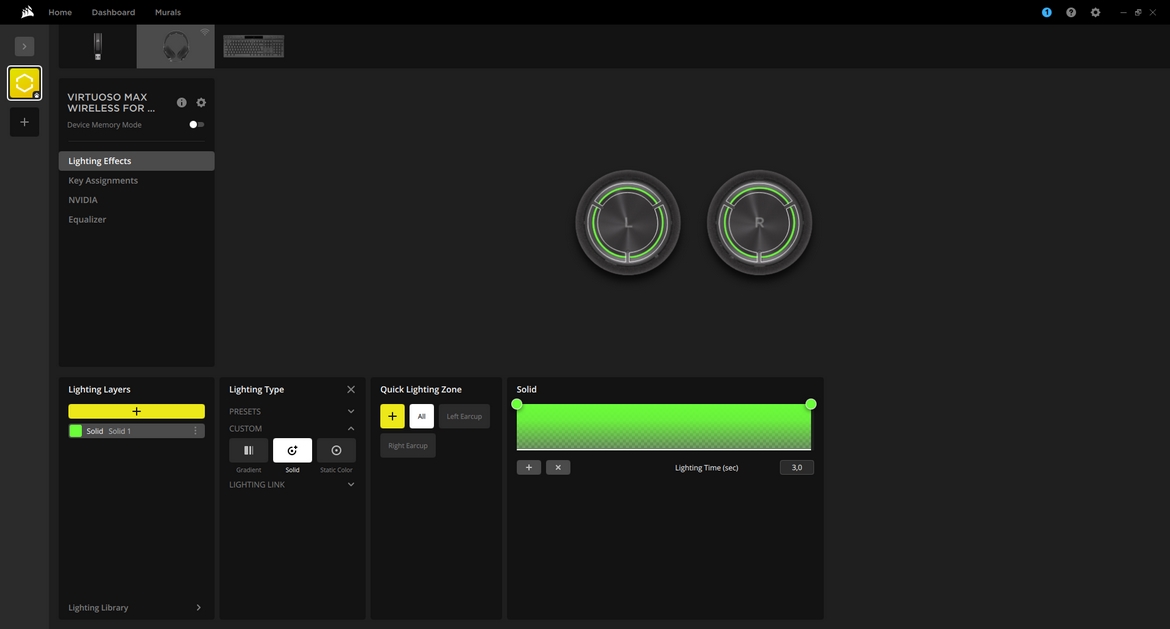The image size is (1170, 629).
Task: Open the help question mark icon
Action: coord(1071,12)
